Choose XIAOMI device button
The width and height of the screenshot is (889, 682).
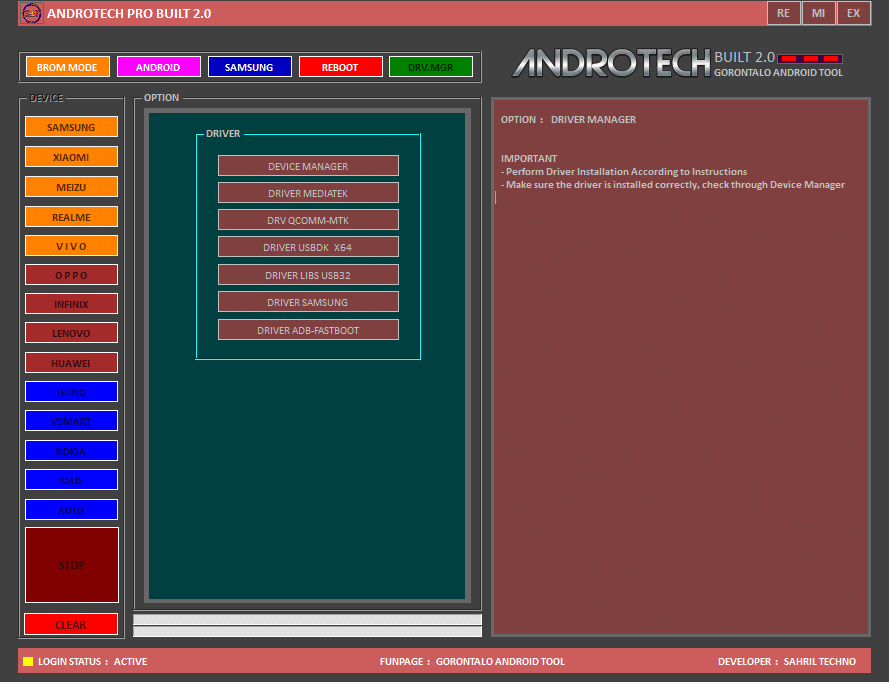click(71, 157)
